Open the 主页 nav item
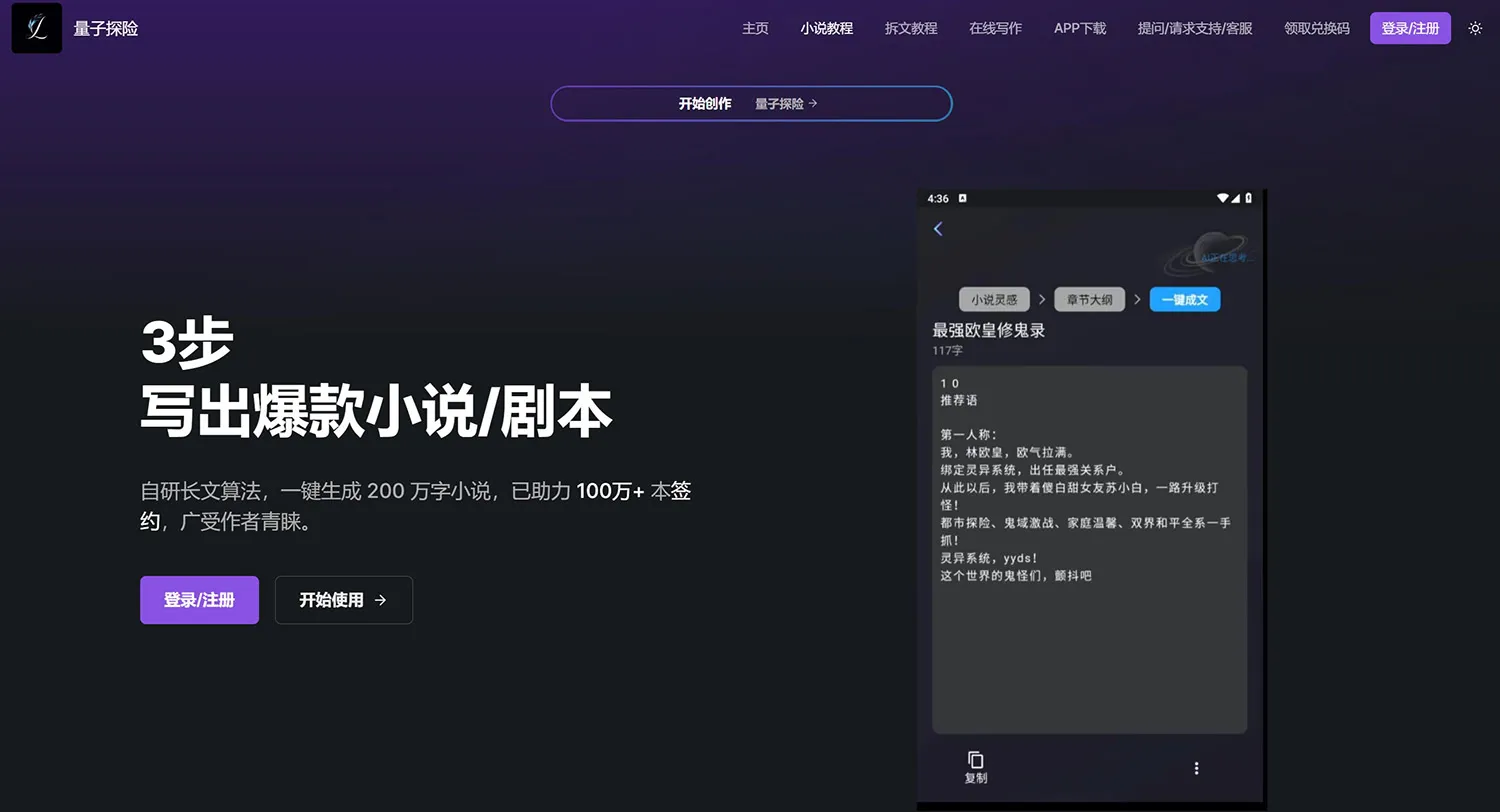The height and width of the screenshot is (812, 1500). coord(755,28)
